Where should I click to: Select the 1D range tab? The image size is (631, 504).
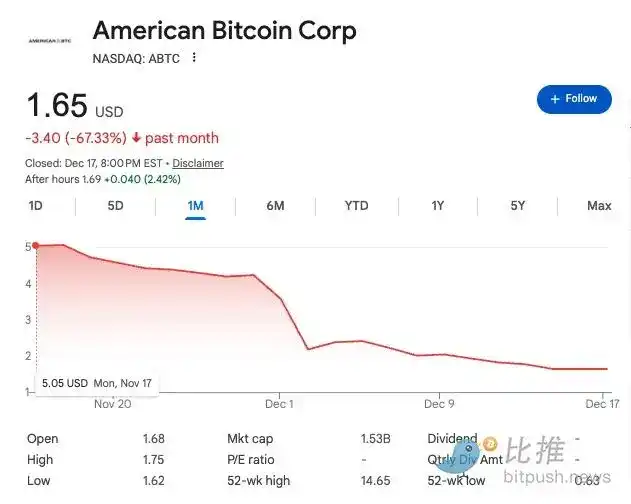(x=36, y=206)
